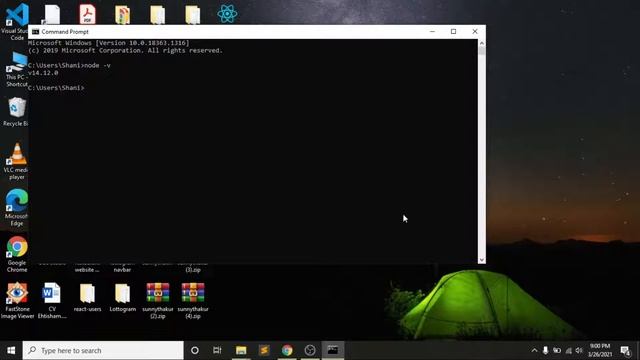640x360 pixels.
Task: Open the notification center icon
Action: [625, 350]
